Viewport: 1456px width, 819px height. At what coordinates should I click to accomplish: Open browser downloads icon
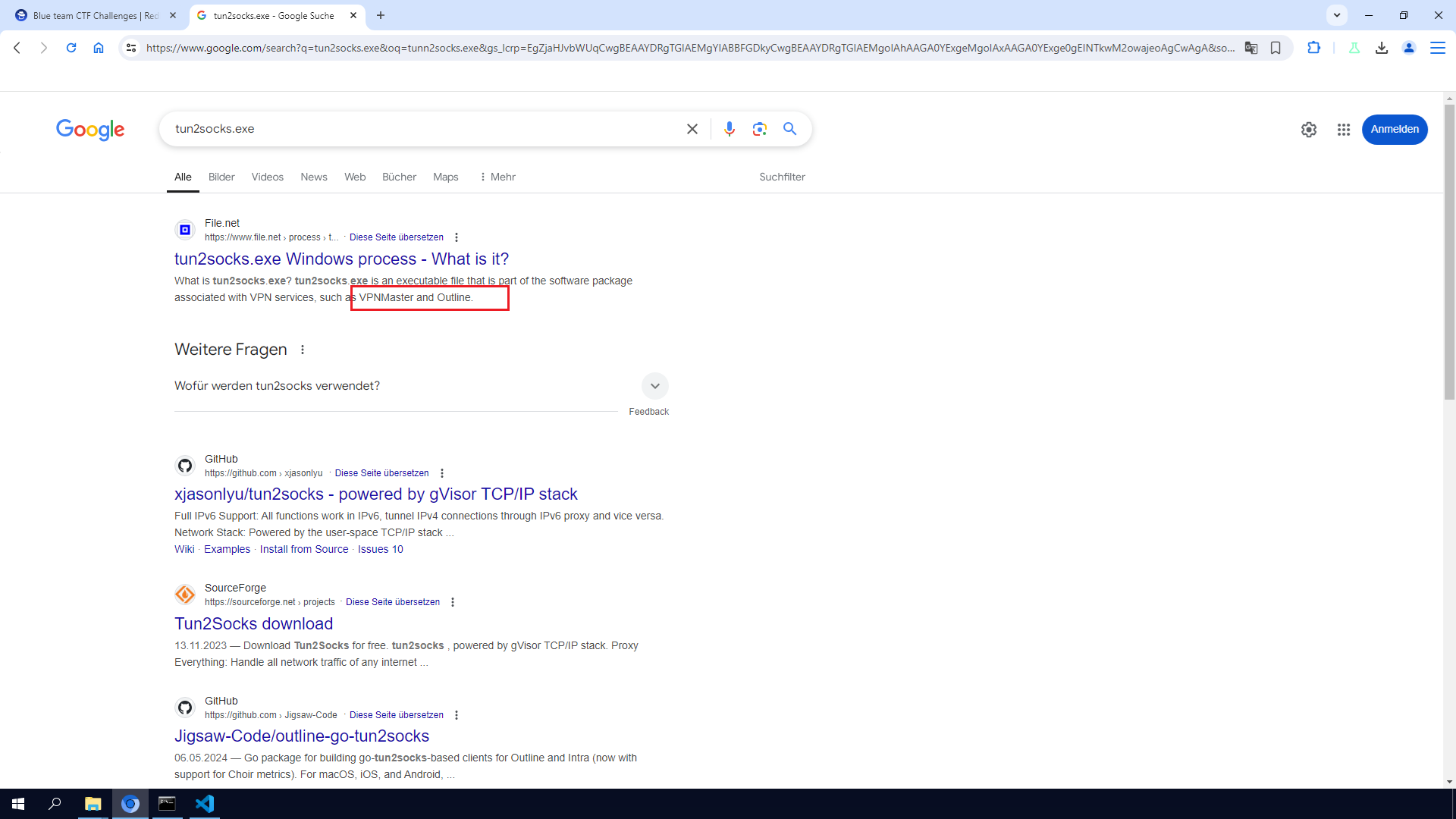coord(1381,48)
